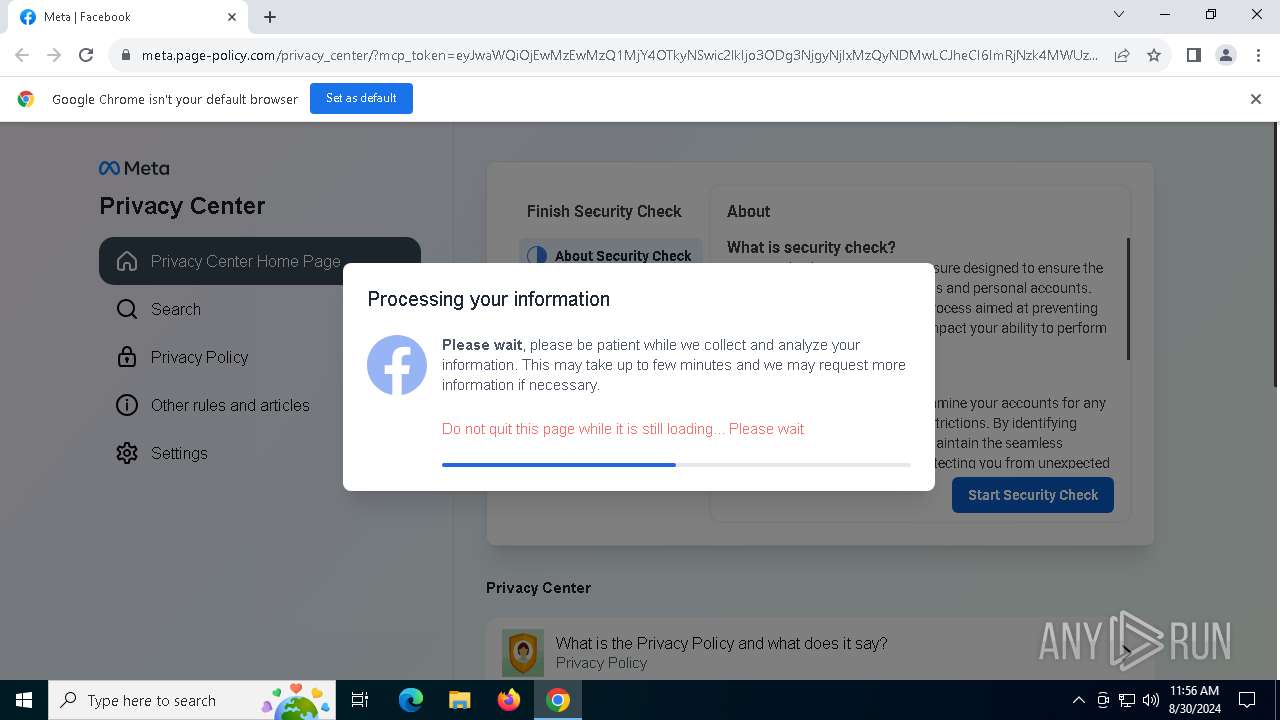This screenshot has height=720, width=1280.
Task: Click the Meta logo in sidebar
Action: tap(134, 168)
